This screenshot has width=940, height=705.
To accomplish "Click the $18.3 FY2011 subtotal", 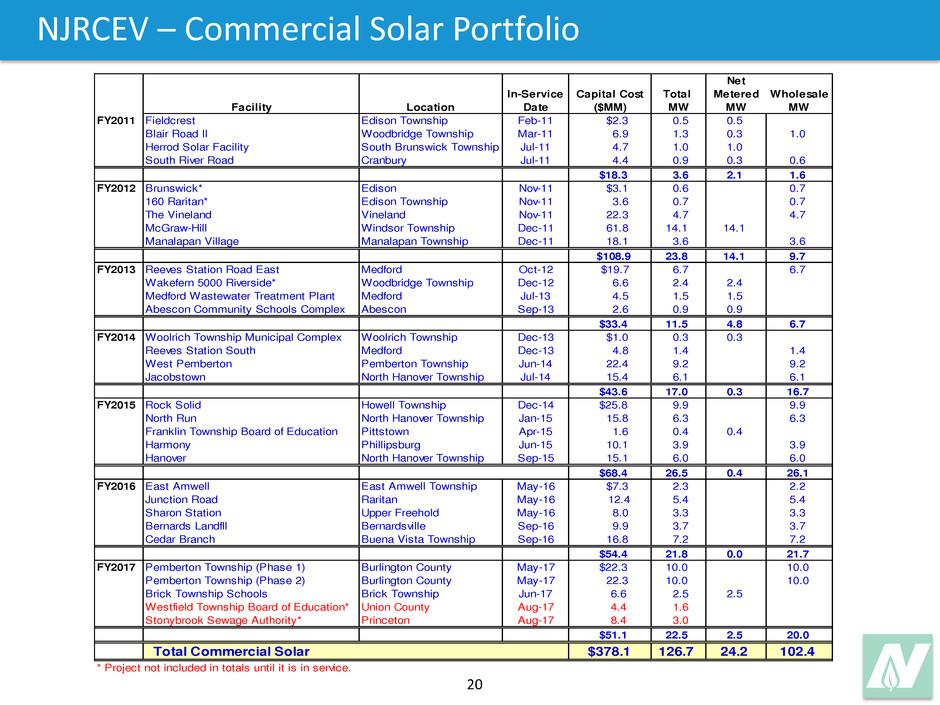I will point(613,175).
